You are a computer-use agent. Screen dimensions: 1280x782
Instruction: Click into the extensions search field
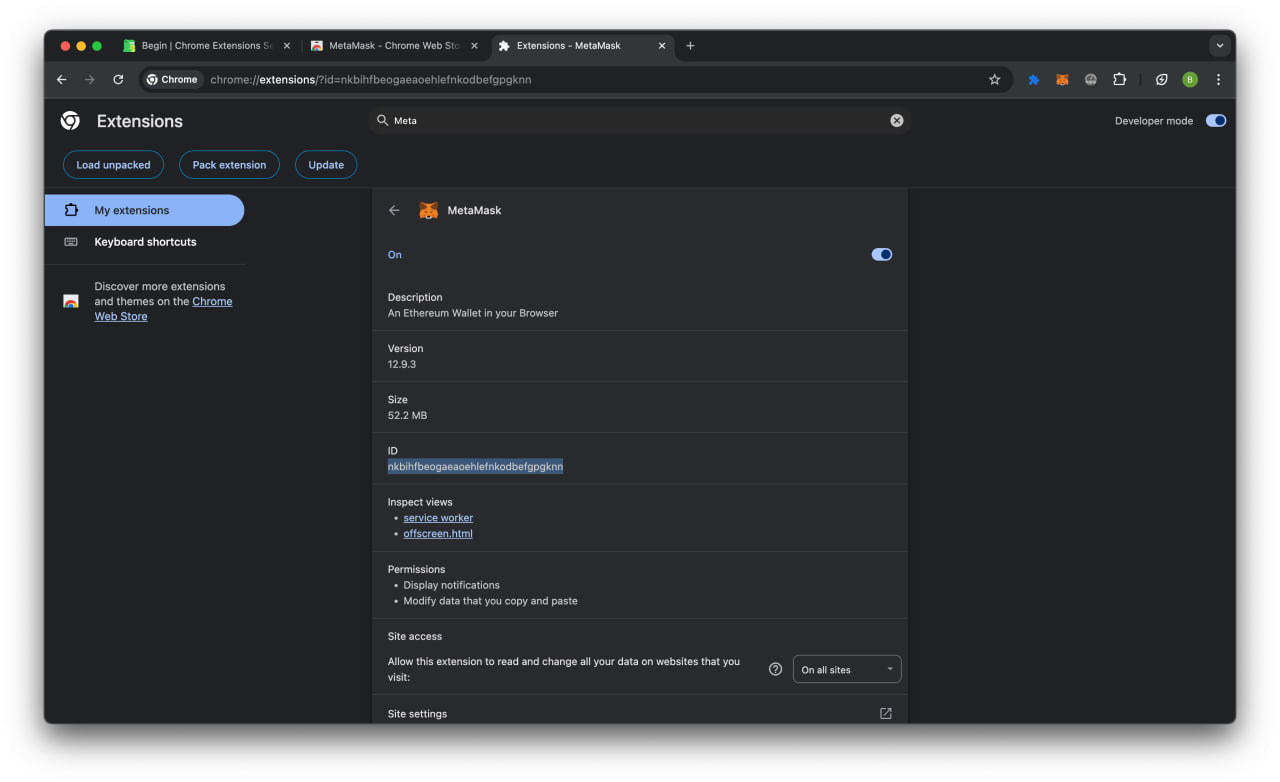coord(640,120)
